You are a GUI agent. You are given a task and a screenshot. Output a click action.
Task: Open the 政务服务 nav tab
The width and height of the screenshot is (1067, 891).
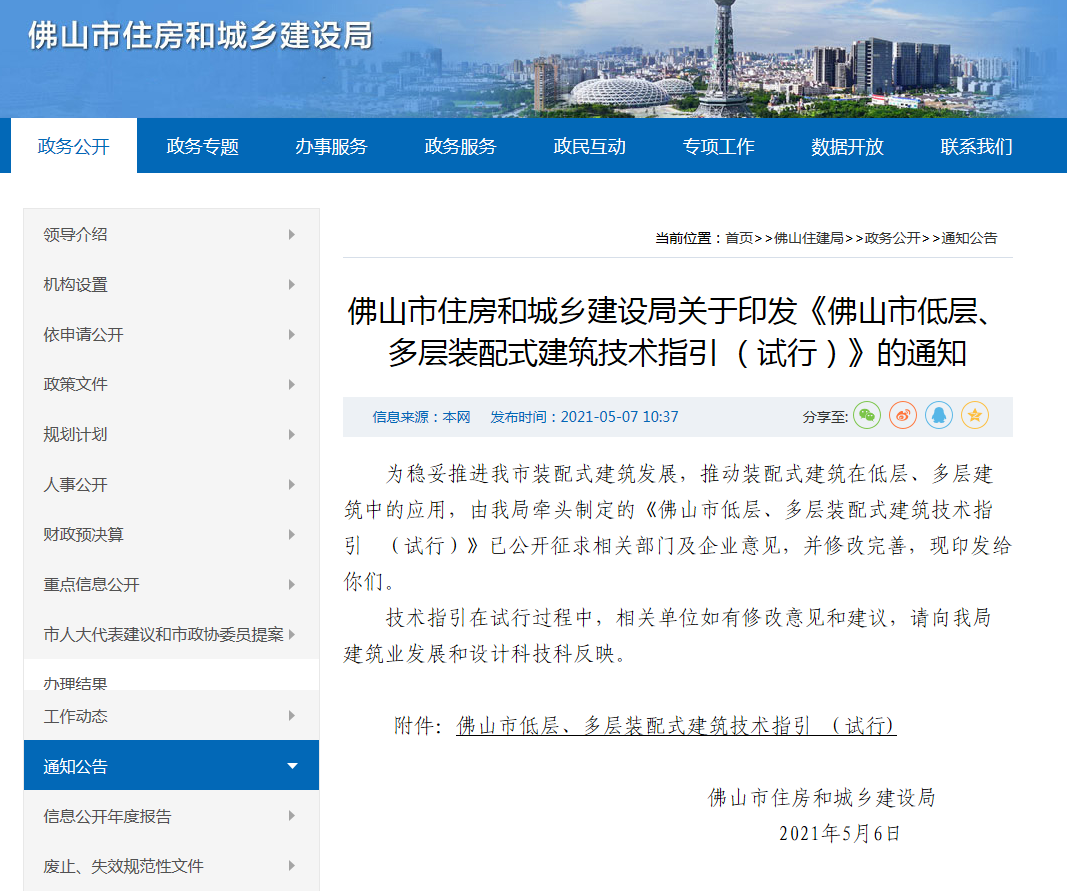tap(460, 146)
